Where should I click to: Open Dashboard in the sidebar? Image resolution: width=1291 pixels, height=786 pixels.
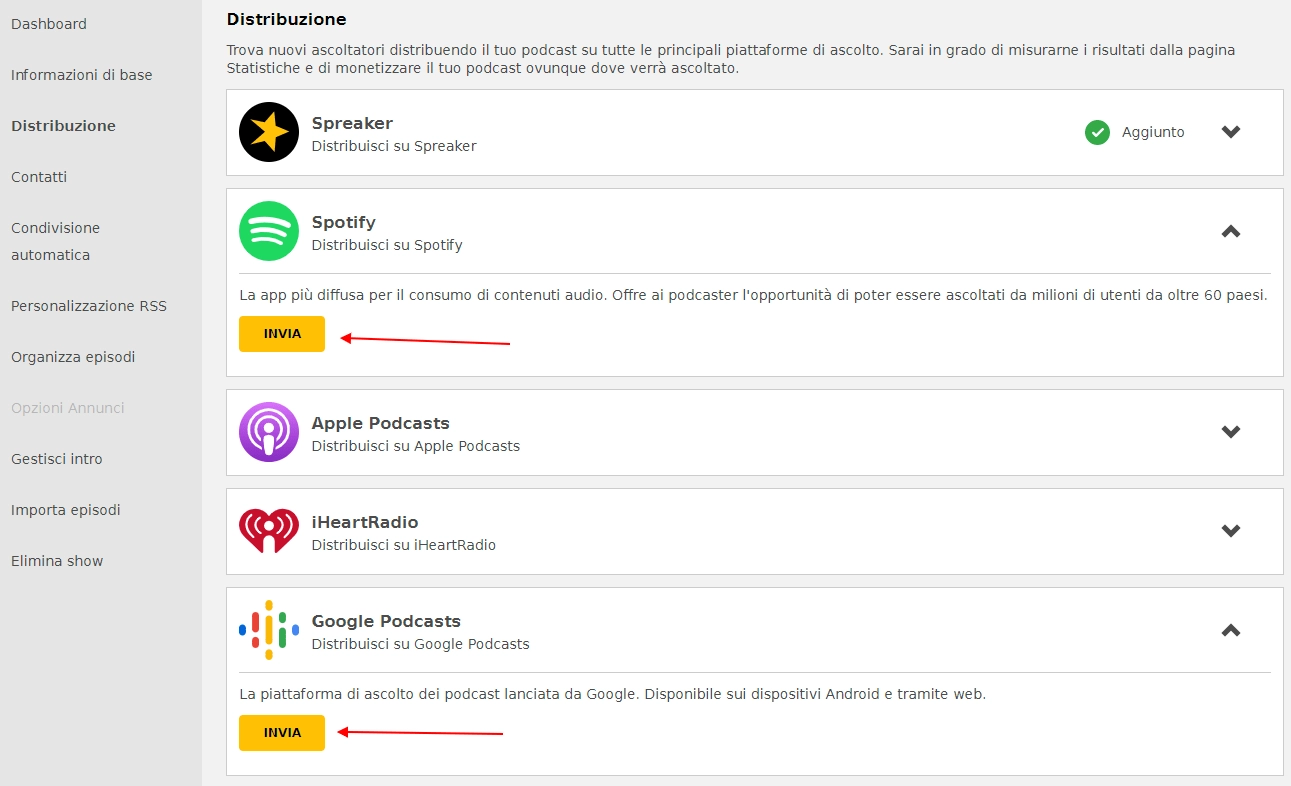pyautogui.click(x=49, y=24)
